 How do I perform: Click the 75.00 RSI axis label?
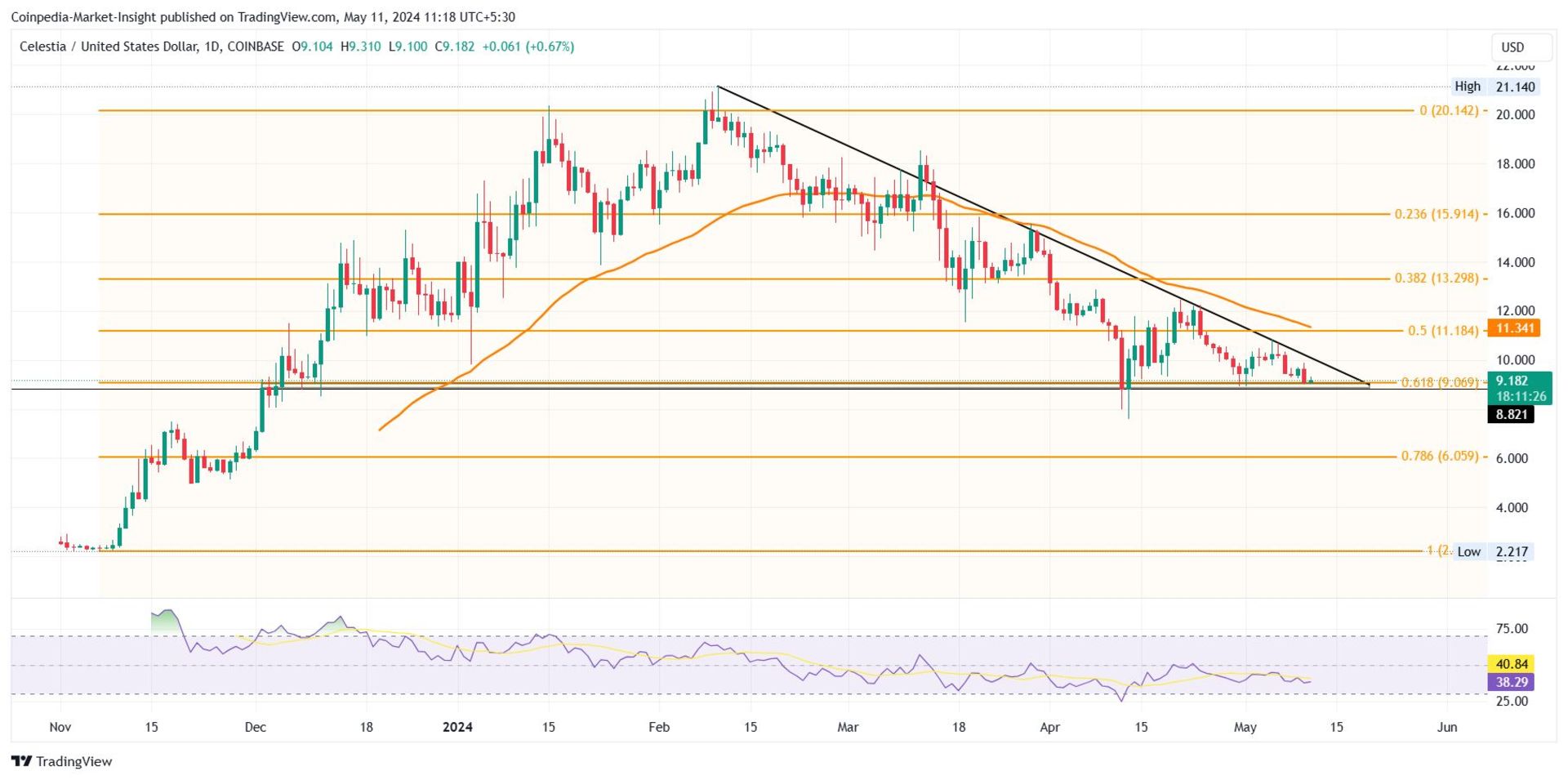tap(1512, 628)
